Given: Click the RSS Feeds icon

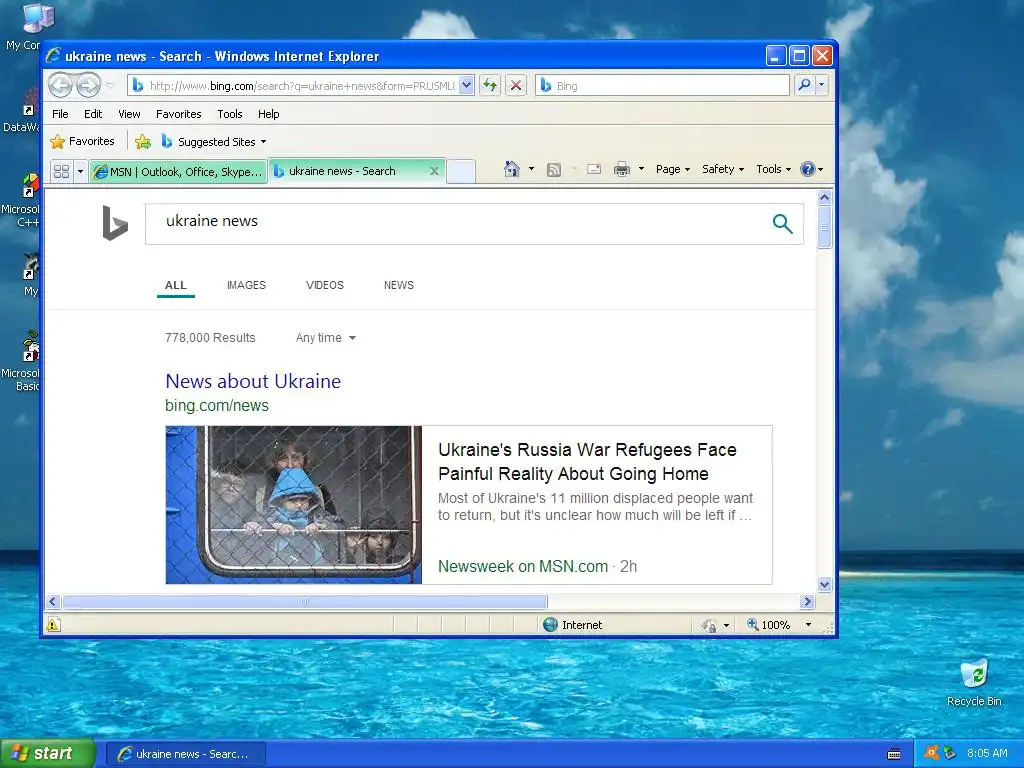Looking at the screenshot, I should coord(554,170).
